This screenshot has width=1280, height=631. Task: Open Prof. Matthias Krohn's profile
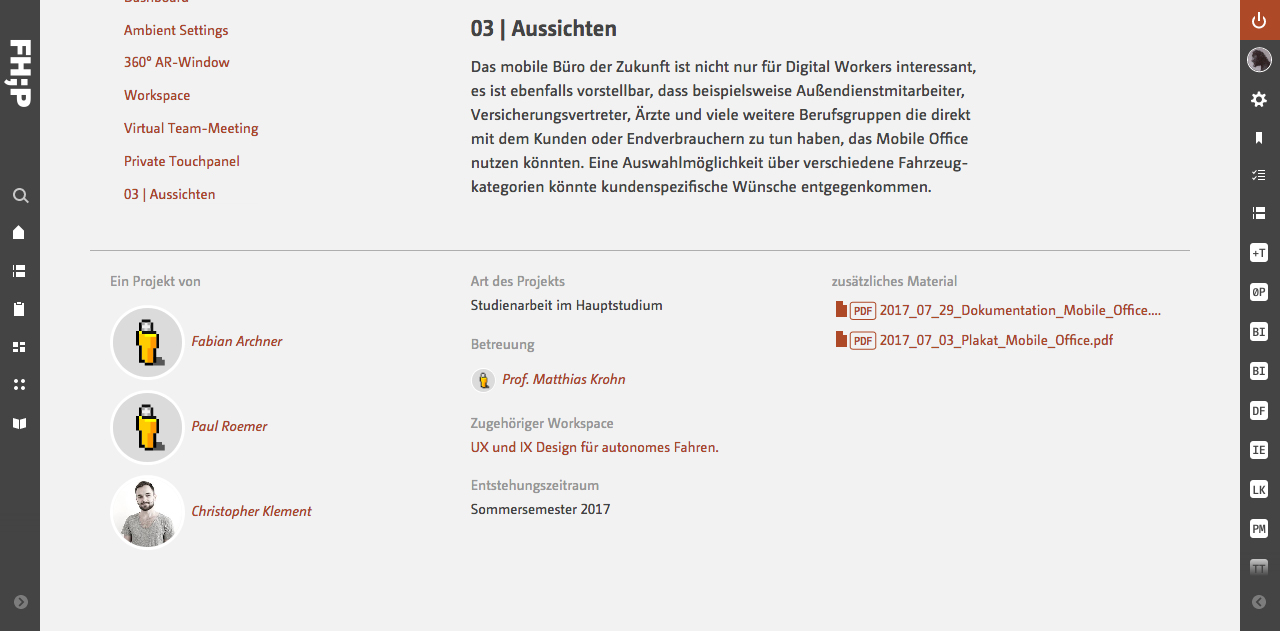tap(564, 380)
